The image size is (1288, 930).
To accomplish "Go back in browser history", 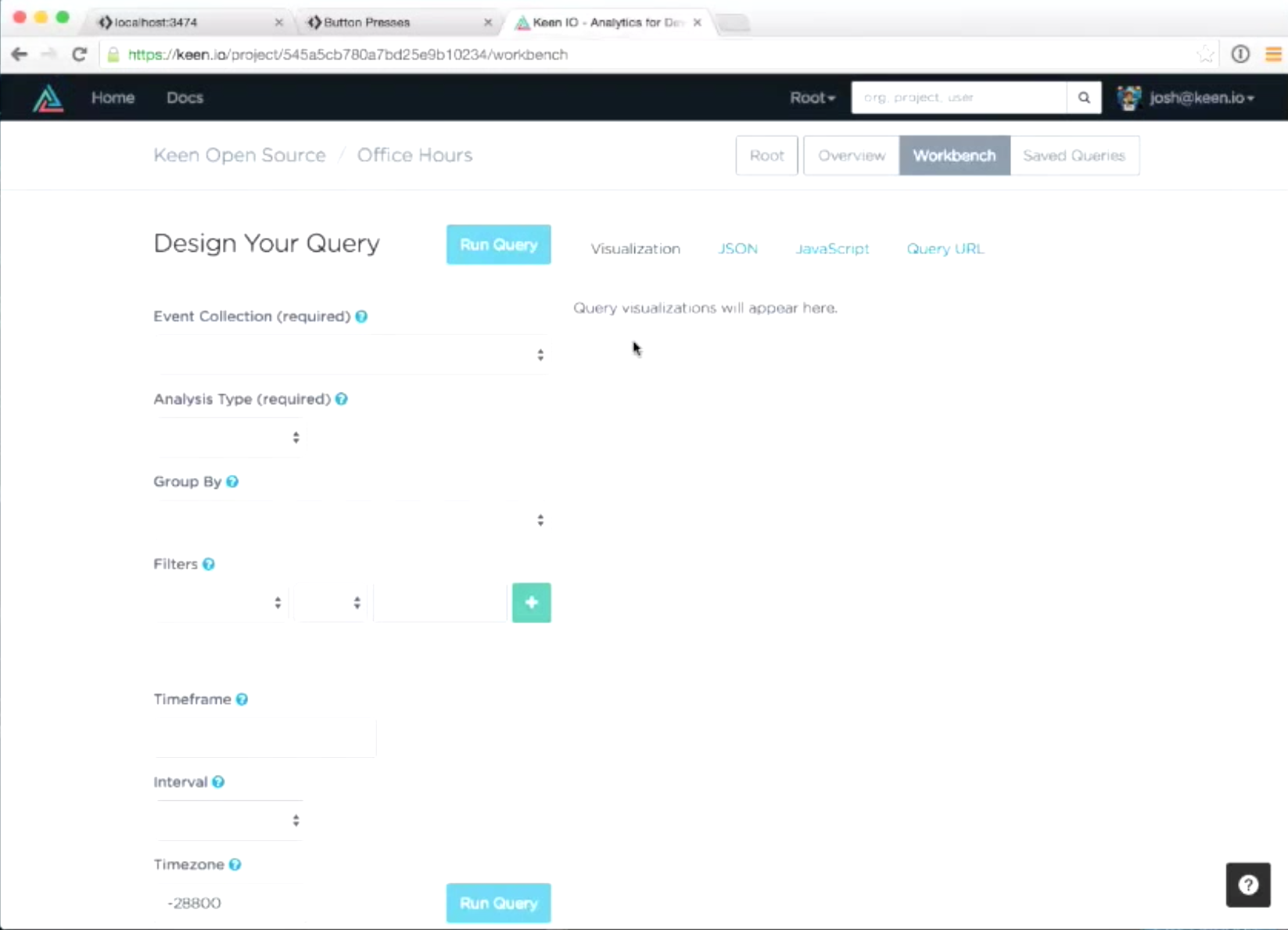I will tap(20, 54).
